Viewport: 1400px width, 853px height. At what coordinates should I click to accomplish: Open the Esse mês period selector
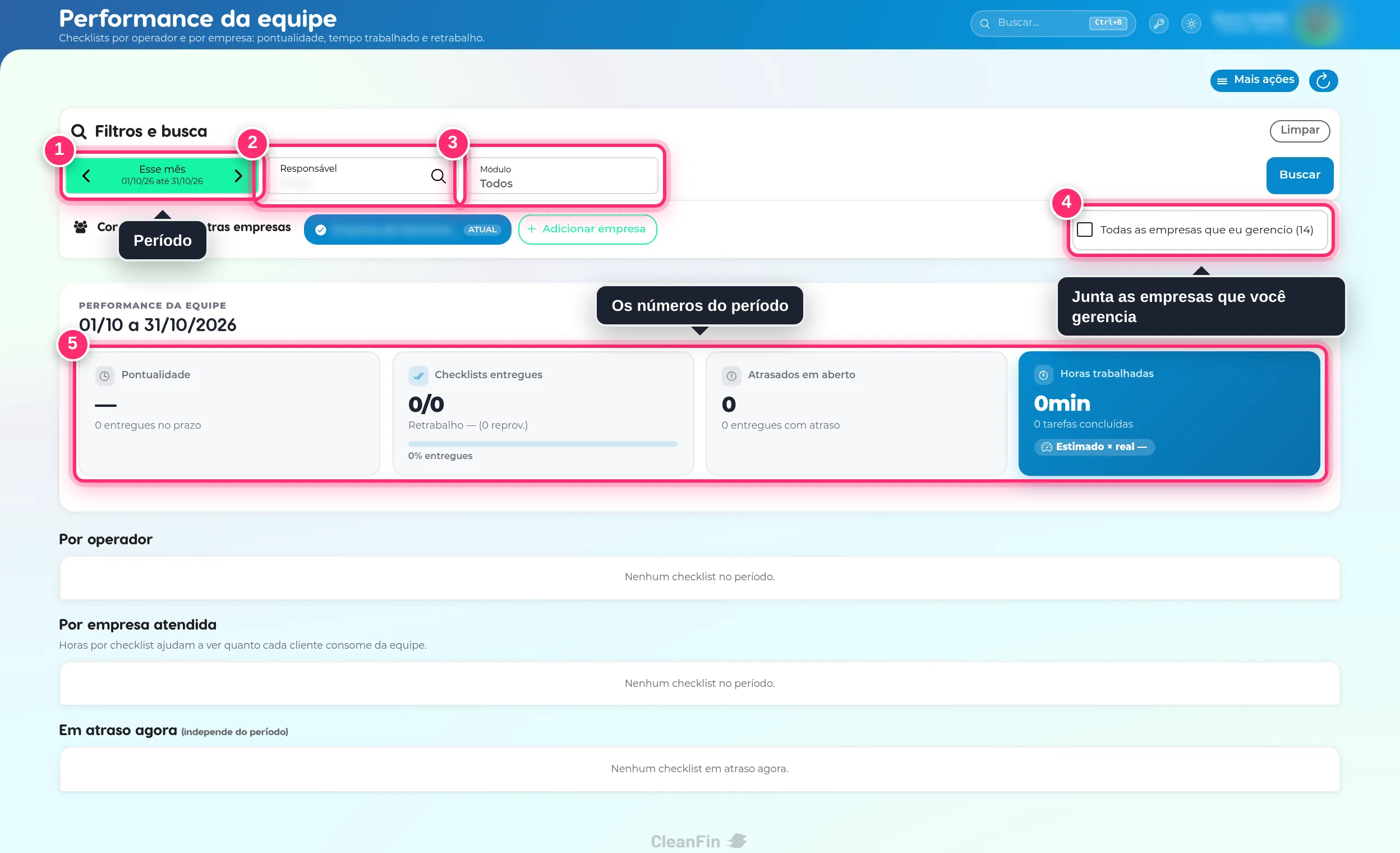coord(162,175)
